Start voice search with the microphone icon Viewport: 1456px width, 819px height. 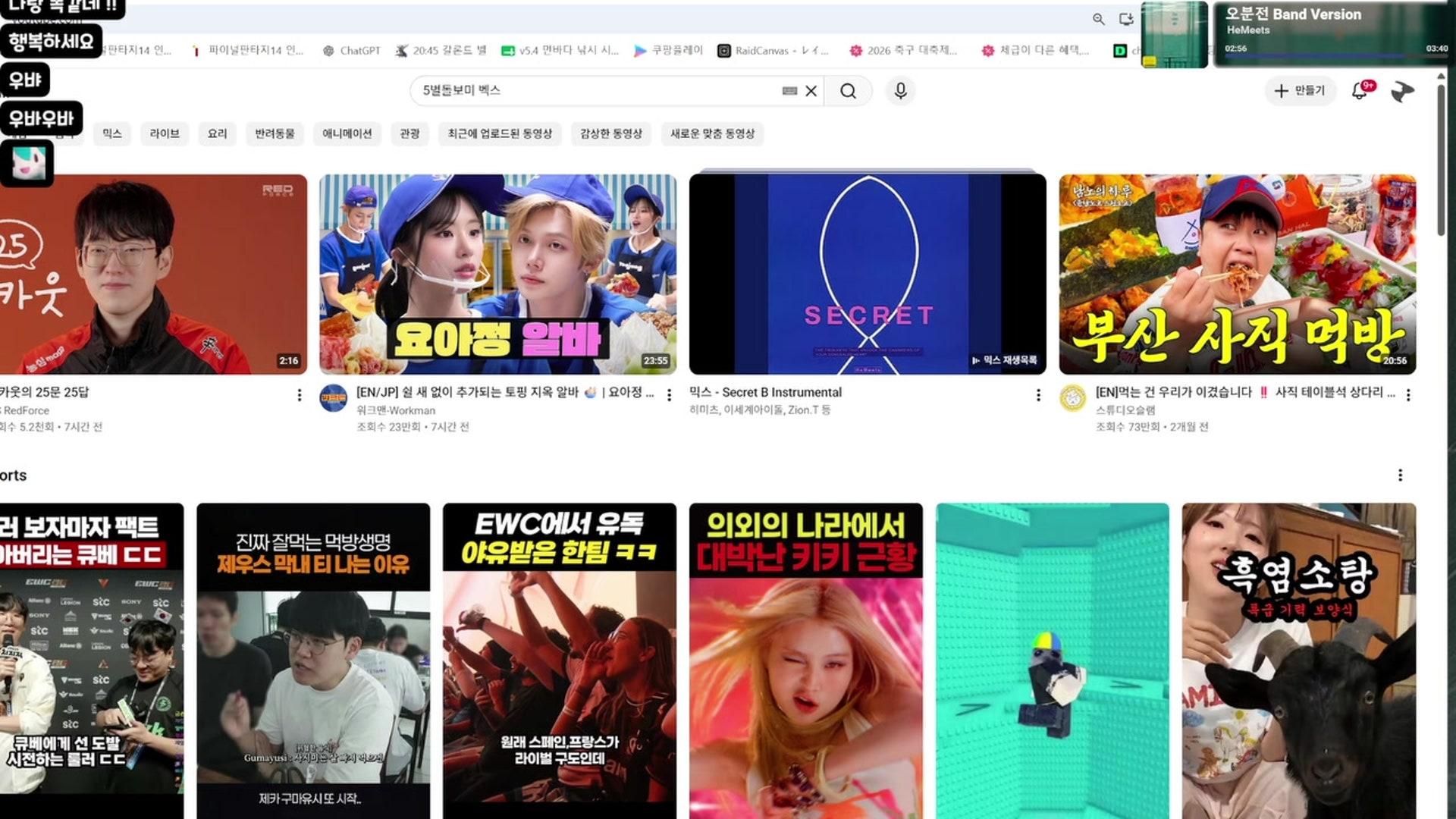click(900, 91)
